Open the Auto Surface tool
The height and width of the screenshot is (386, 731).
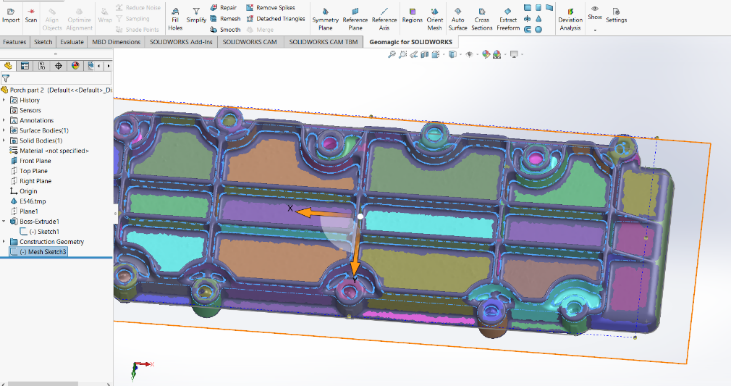457,19
